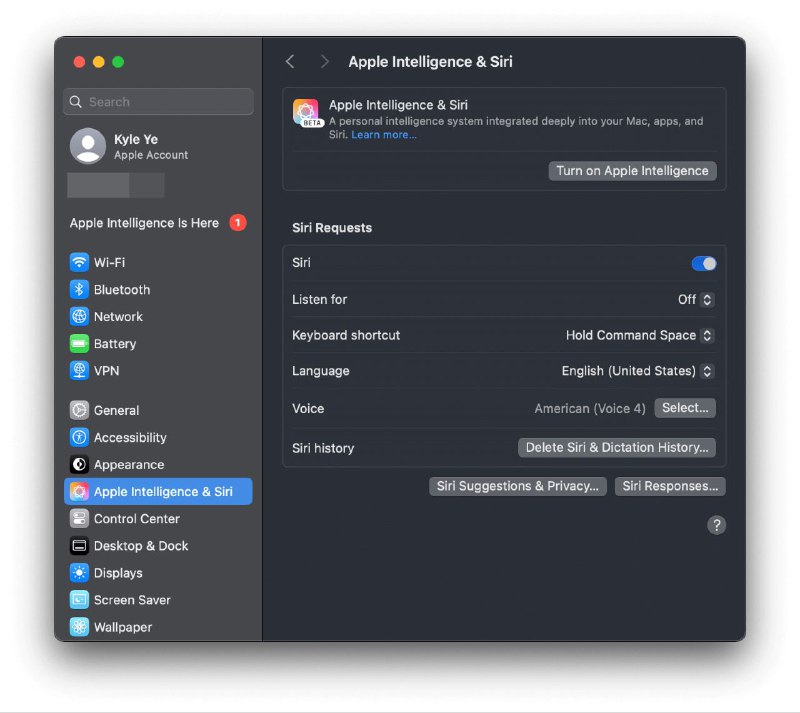
Task: Open Battery settings from the sidebar
Action: [79, 343]
